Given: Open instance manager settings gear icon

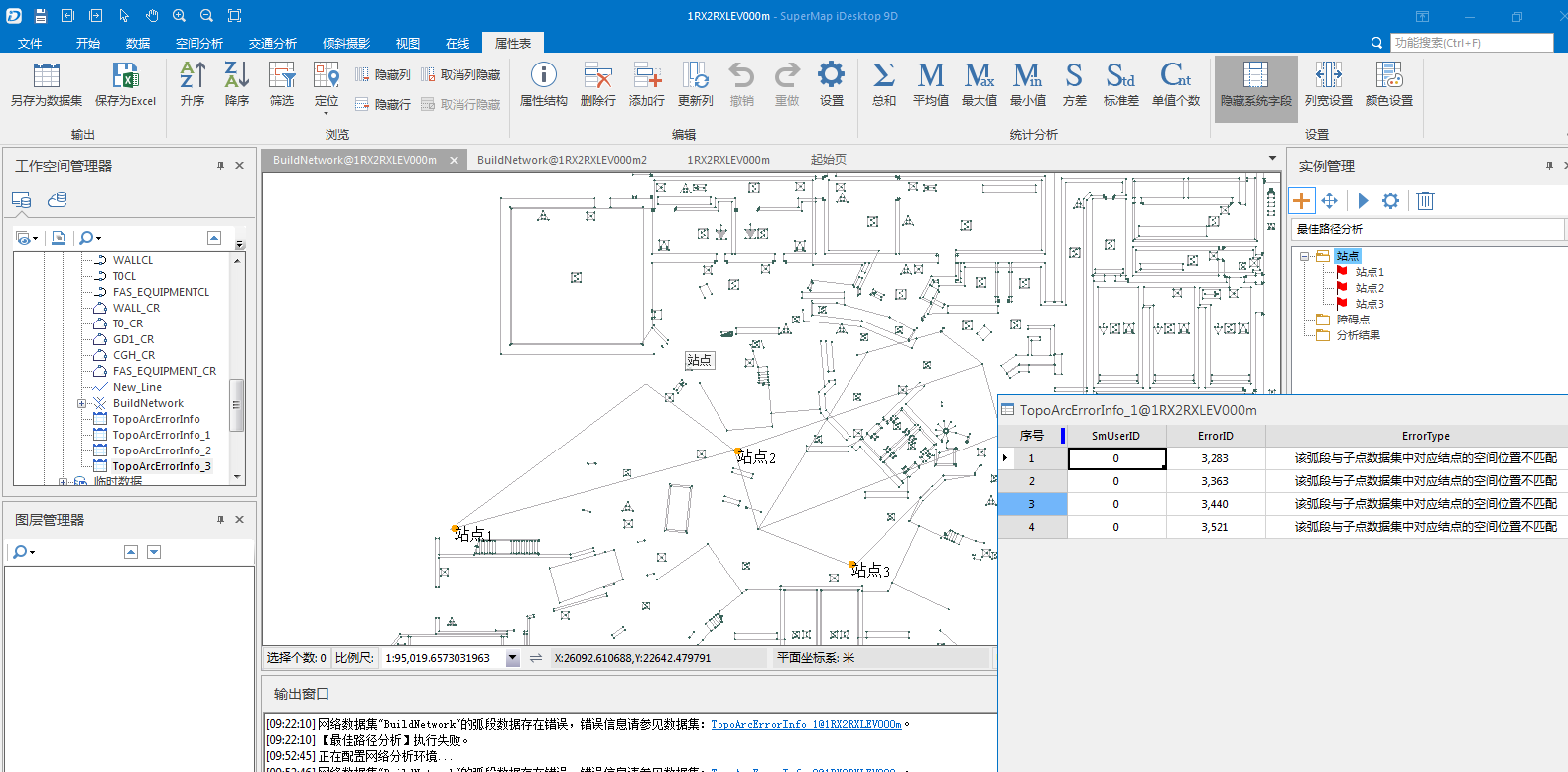Looking at the screenshot, I should click(x=1391, y=200).
